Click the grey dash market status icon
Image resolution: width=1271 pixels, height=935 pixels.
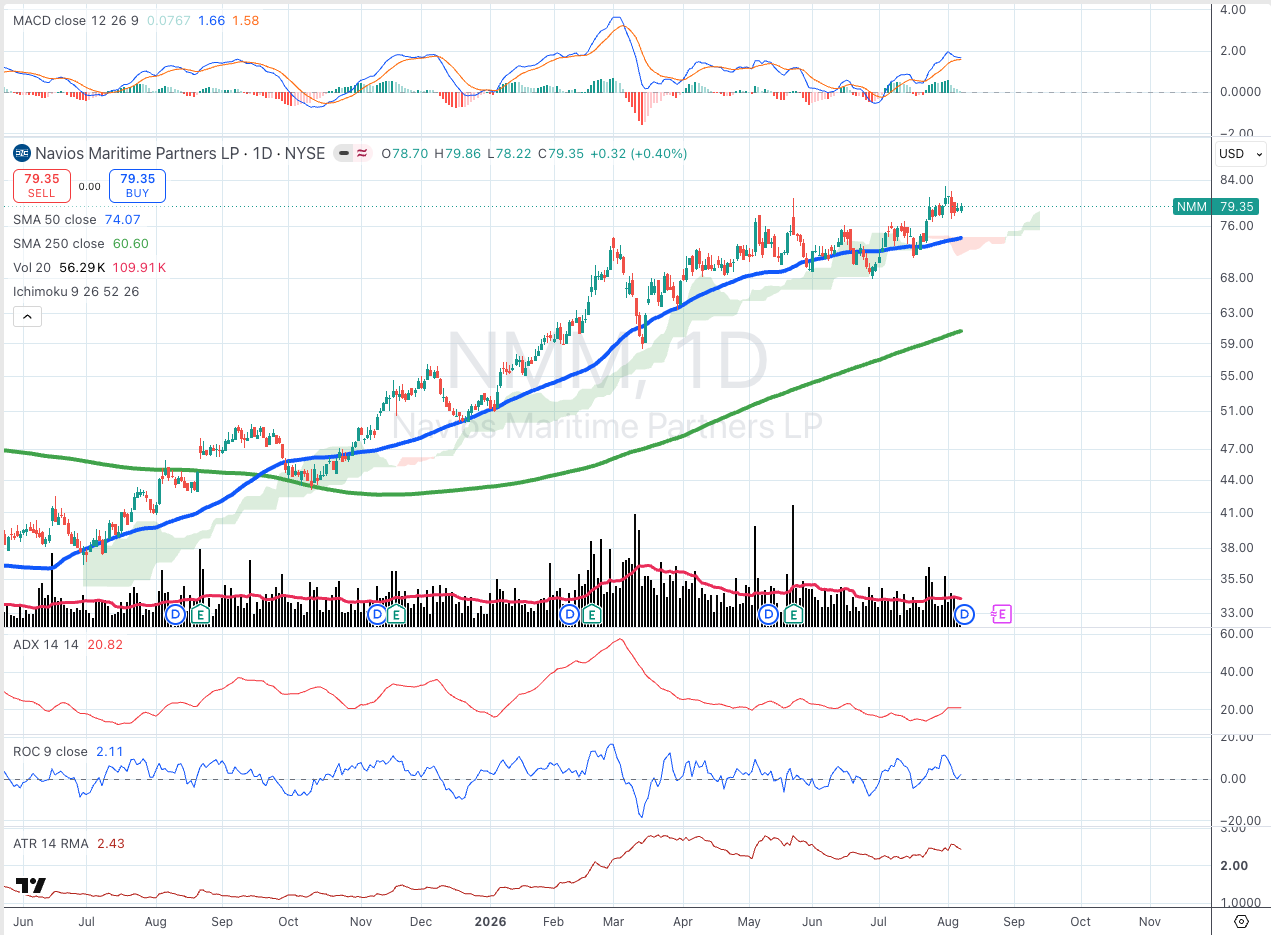point(343,153)
